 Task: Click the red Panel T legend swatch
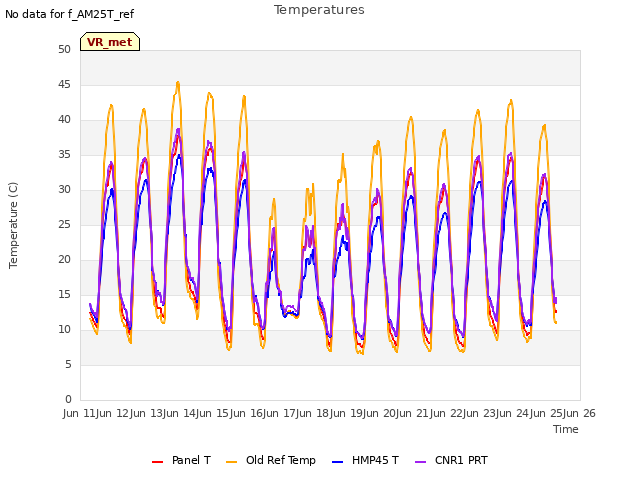pos(157,462)
